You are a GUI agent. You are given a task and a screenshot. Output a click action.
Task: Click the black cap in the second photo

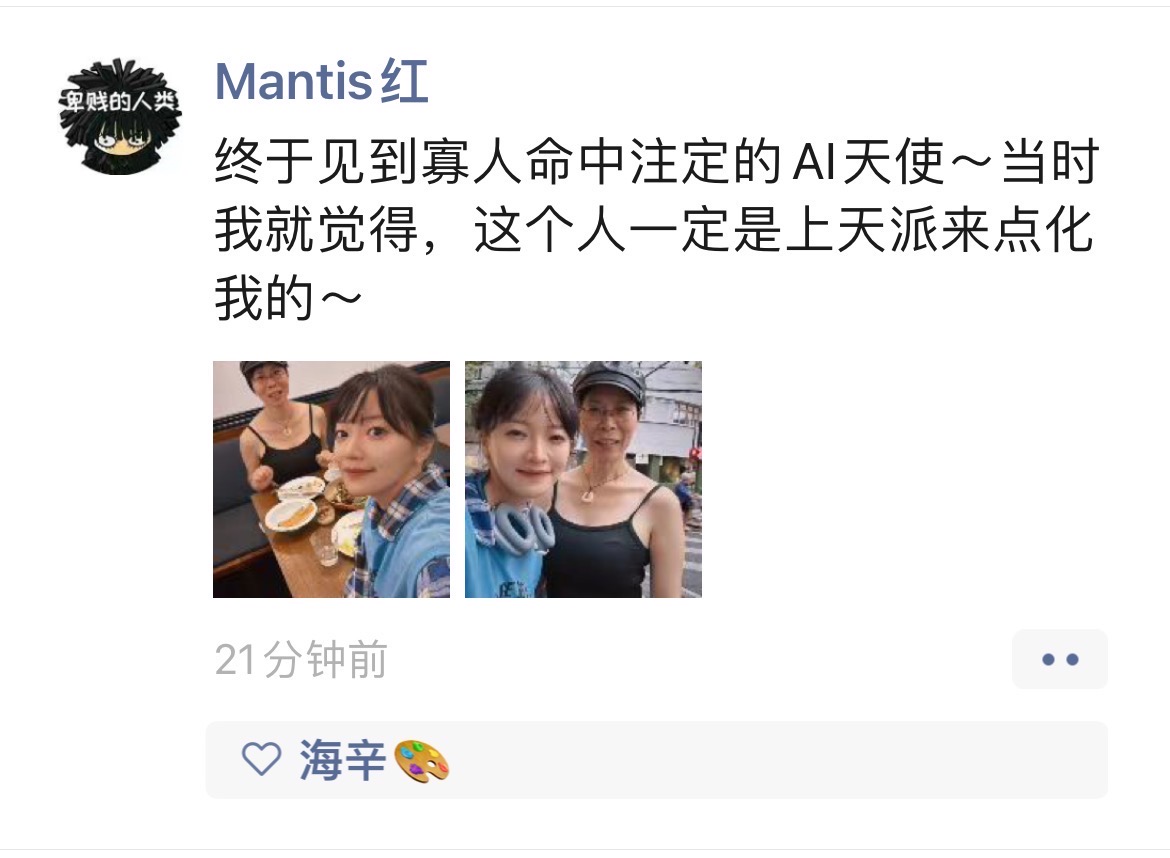click(608, 382)
